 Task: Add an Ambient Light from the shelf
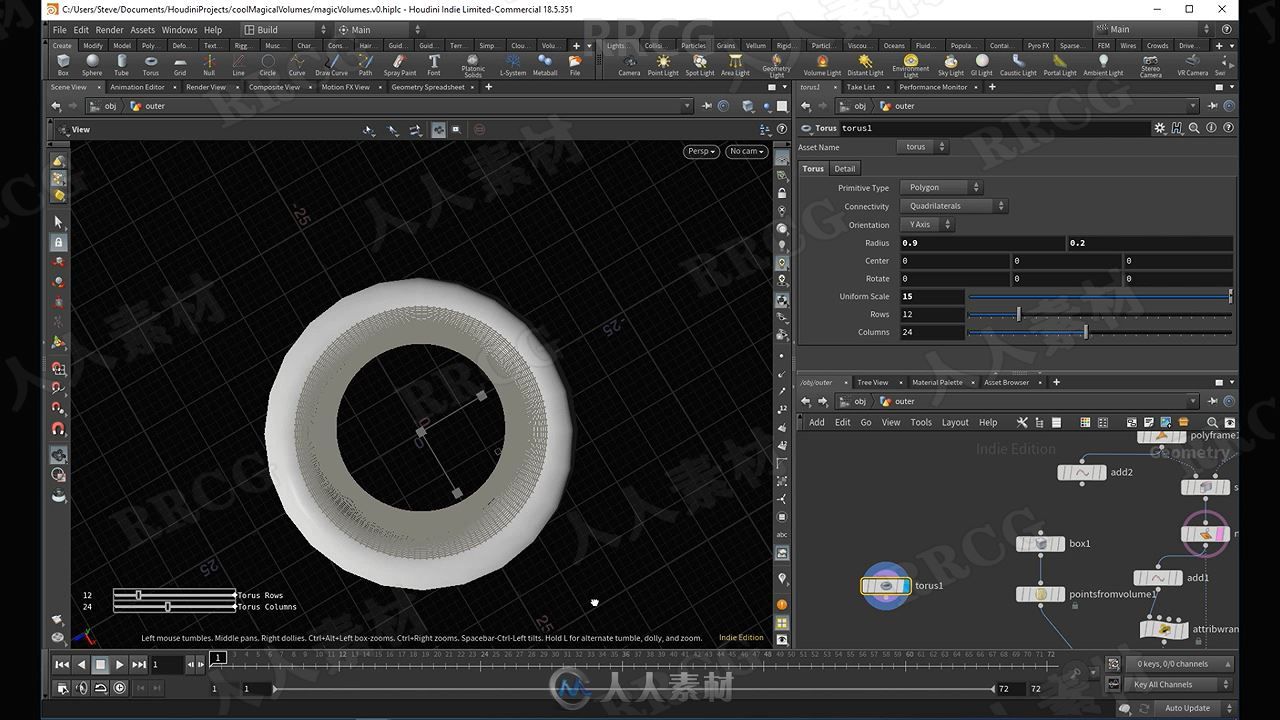click(x=1103, y=65)
